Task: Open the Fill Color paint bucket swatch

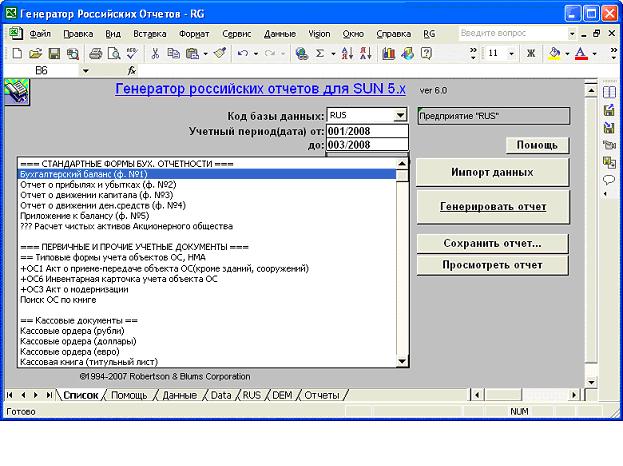Action: 554,53
